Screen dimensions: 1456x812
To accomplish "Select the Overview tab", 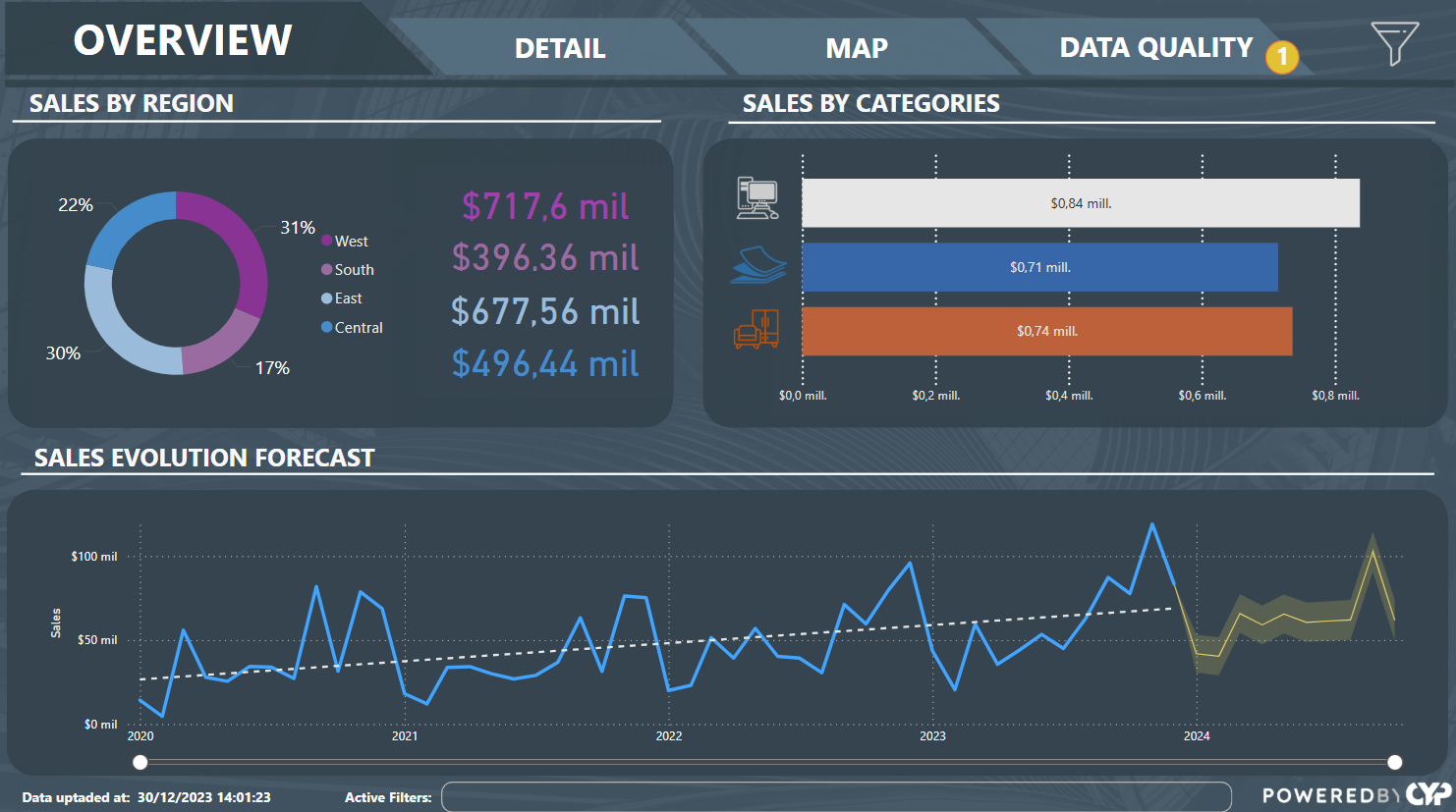I will point(183,40).
